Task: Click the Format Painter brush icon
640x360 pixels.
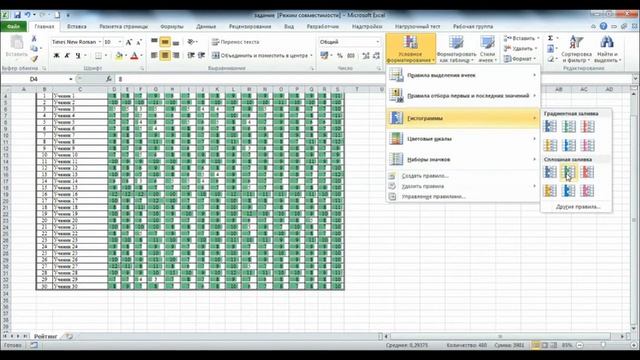Action: tap(34, 59)
